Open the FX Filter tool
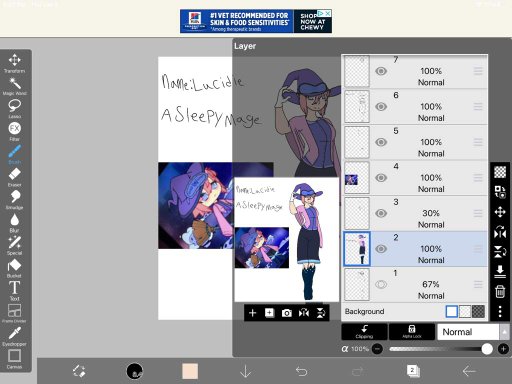The width and height of the screenshot is (512, 384). click(14, 131)
